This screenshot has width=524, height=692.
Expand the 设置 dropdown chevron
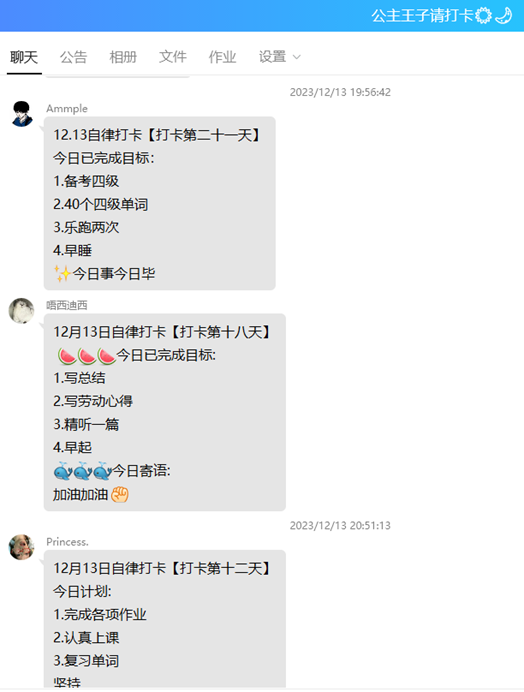(x=297, y=57)
